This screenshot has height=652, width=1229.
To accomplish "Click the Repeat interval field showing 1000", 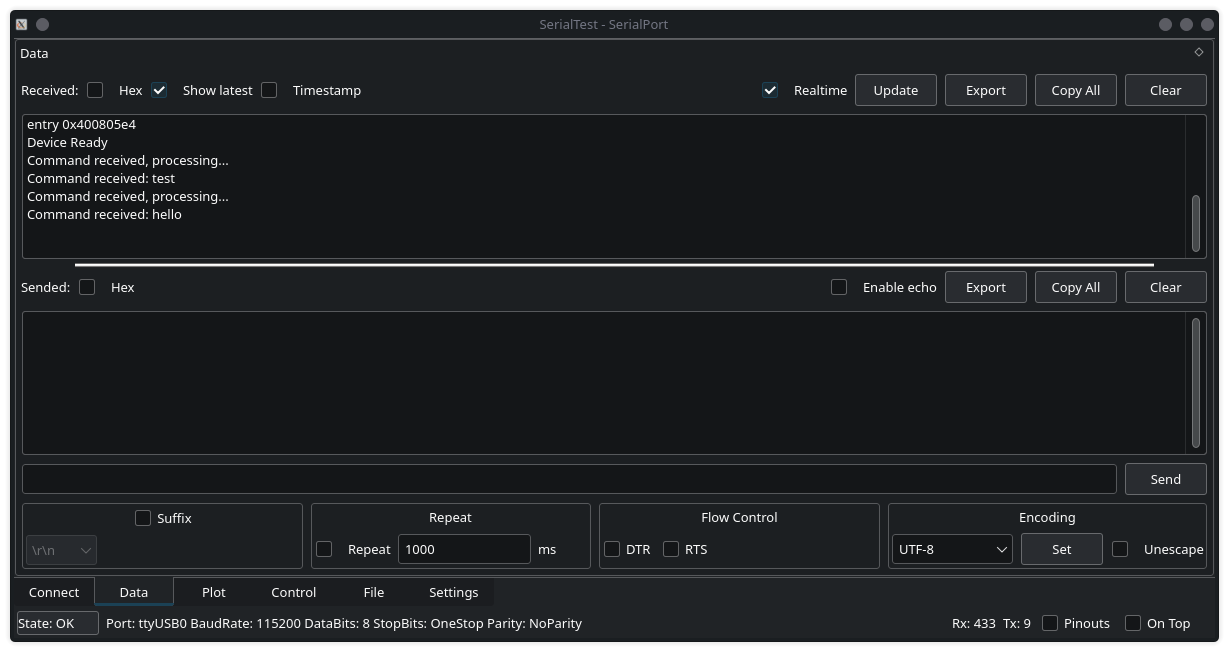I will pos(464,549).
